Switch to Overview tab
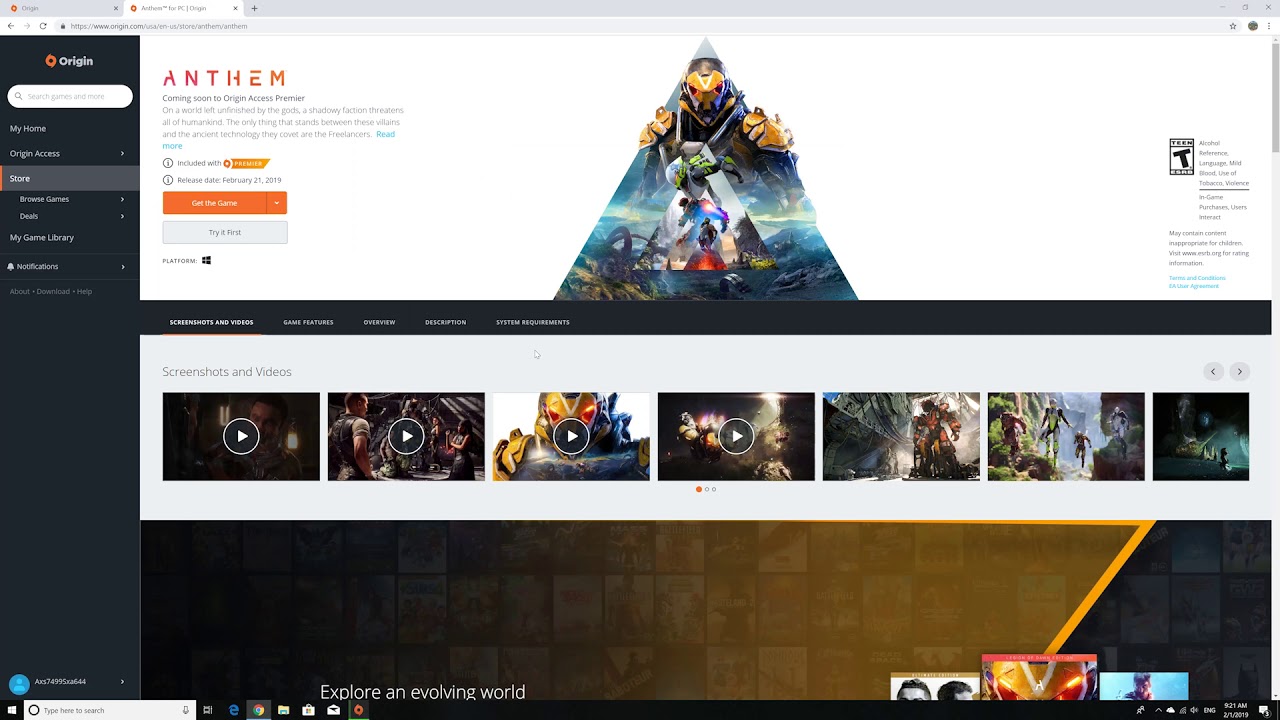Image resolution: width=1280 pixels, height=720 pixels. 379,322
